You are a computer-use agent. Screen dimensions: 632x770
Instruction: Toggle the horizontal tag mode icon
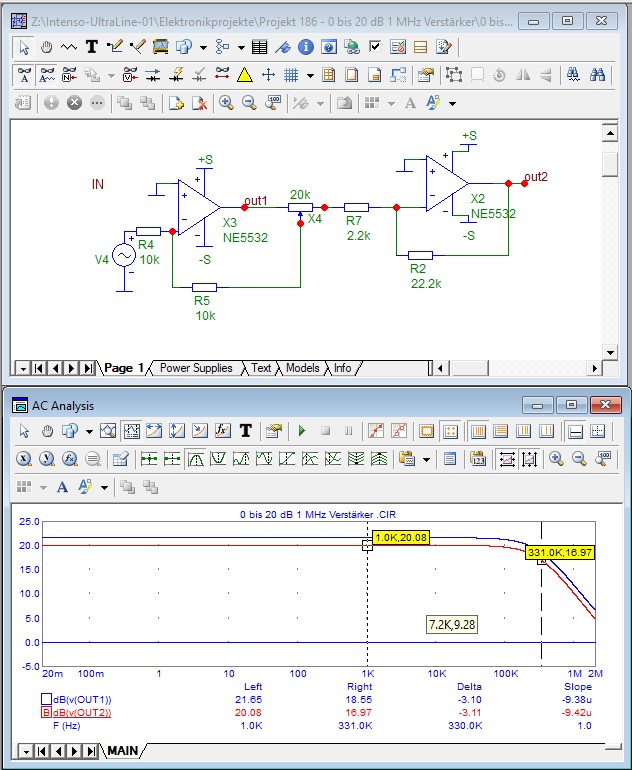pos(507,459)
